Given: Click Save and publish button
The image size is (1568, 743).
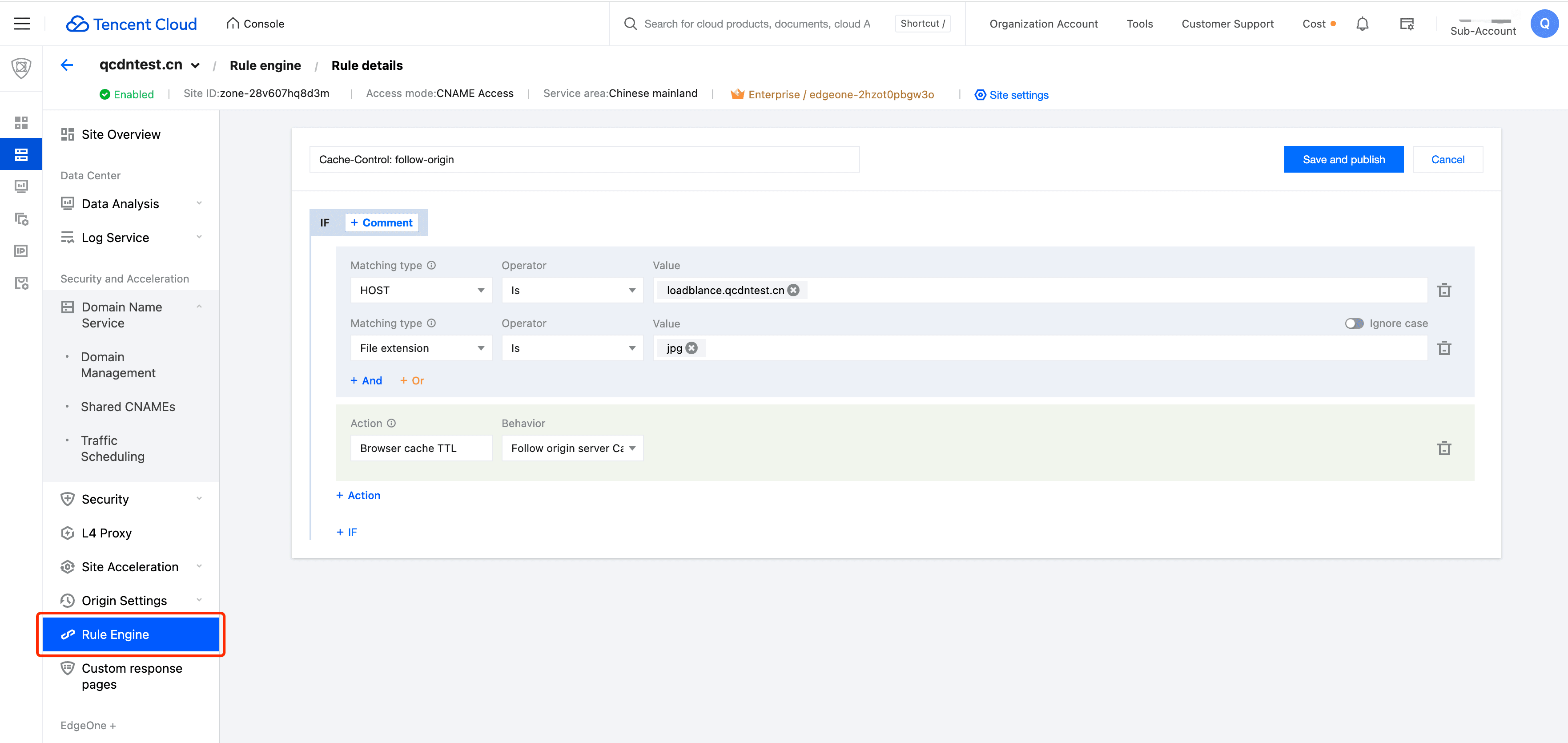Looking at the screenshot, I should [x=1343, y=160].
